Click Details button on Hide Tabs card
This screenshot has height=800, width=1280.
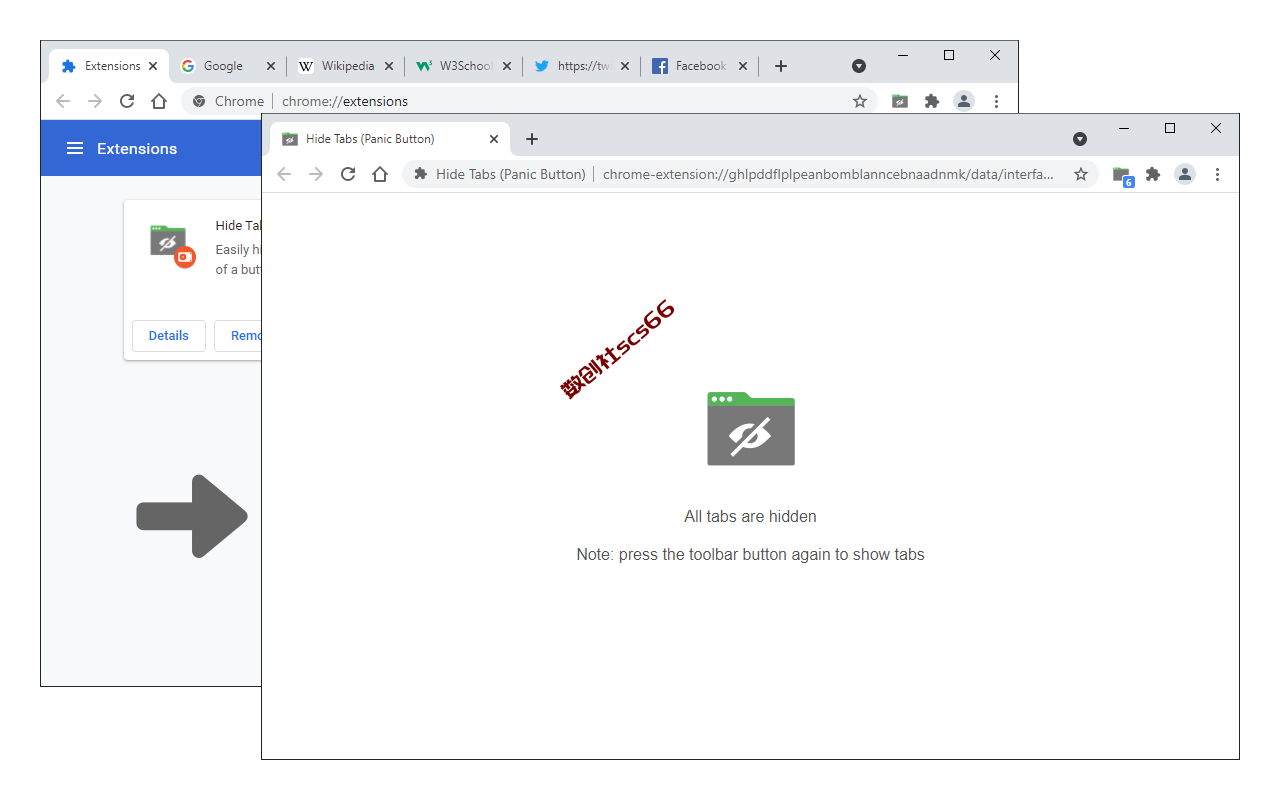pyautogui.click(x=168, y=336)
